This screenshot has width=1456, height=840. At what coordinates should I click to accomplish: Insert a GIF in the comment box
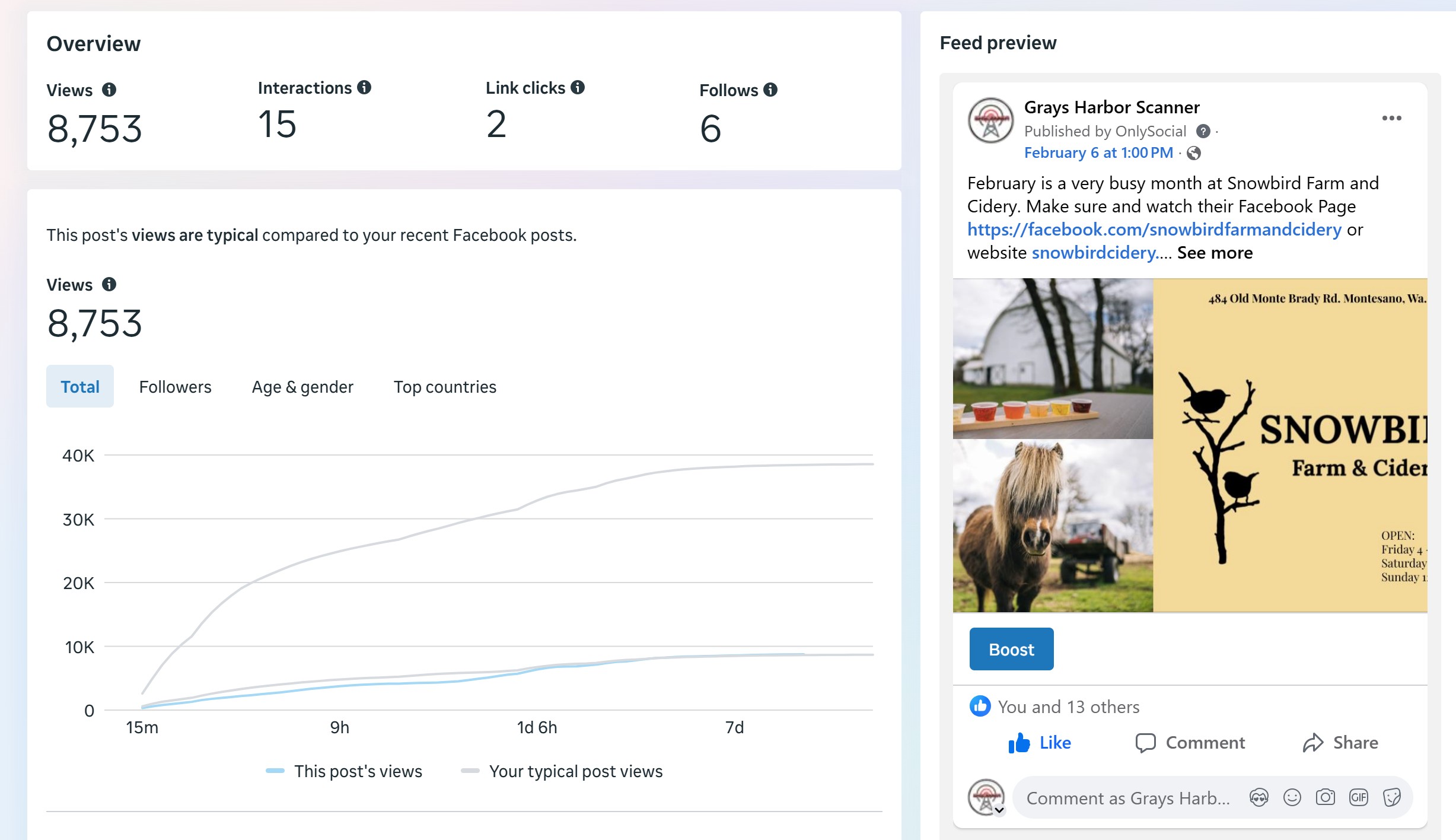pyautogui.click(x=1358, y=797)
